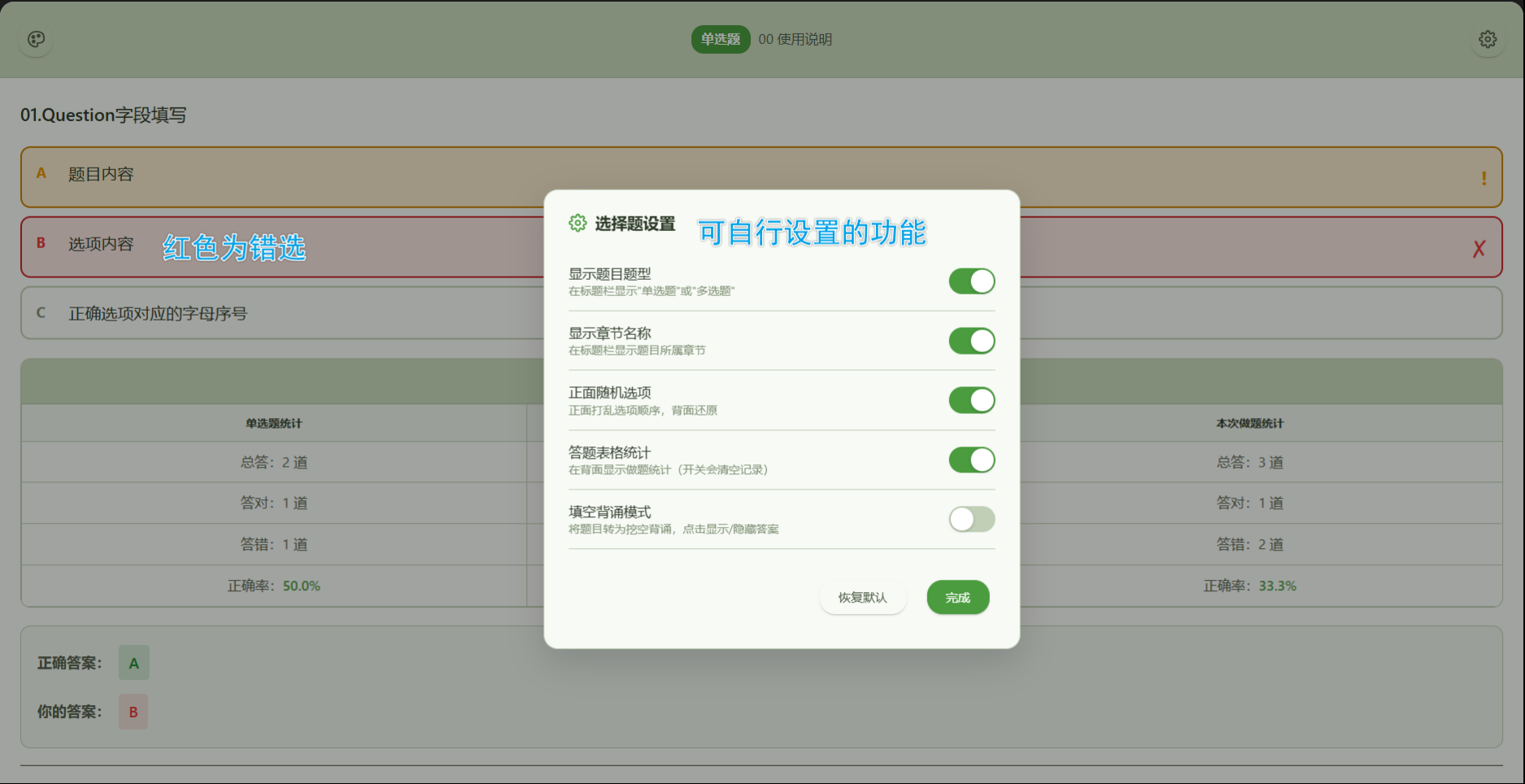Click the 你的答案 label

[70, 712]
